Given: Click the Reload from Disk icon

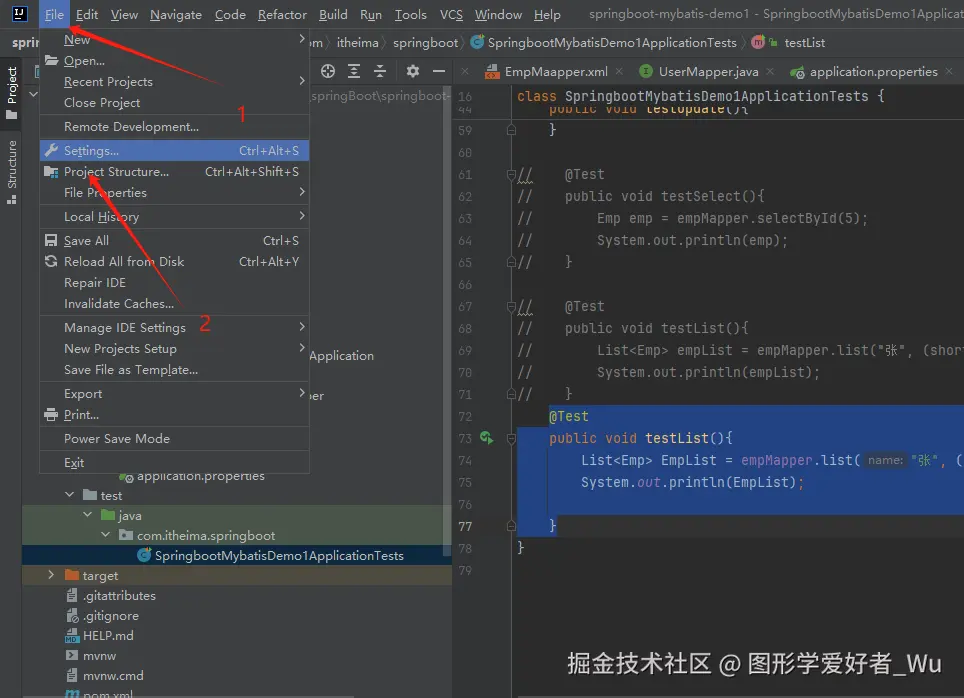Looking at the screenshot, I should pos(51,261).
